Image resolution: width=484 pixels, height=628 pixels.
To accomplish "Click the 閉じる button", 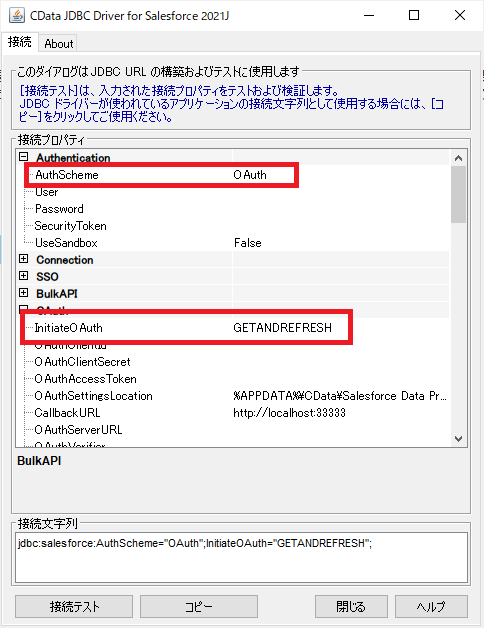I will coord(351,606).
